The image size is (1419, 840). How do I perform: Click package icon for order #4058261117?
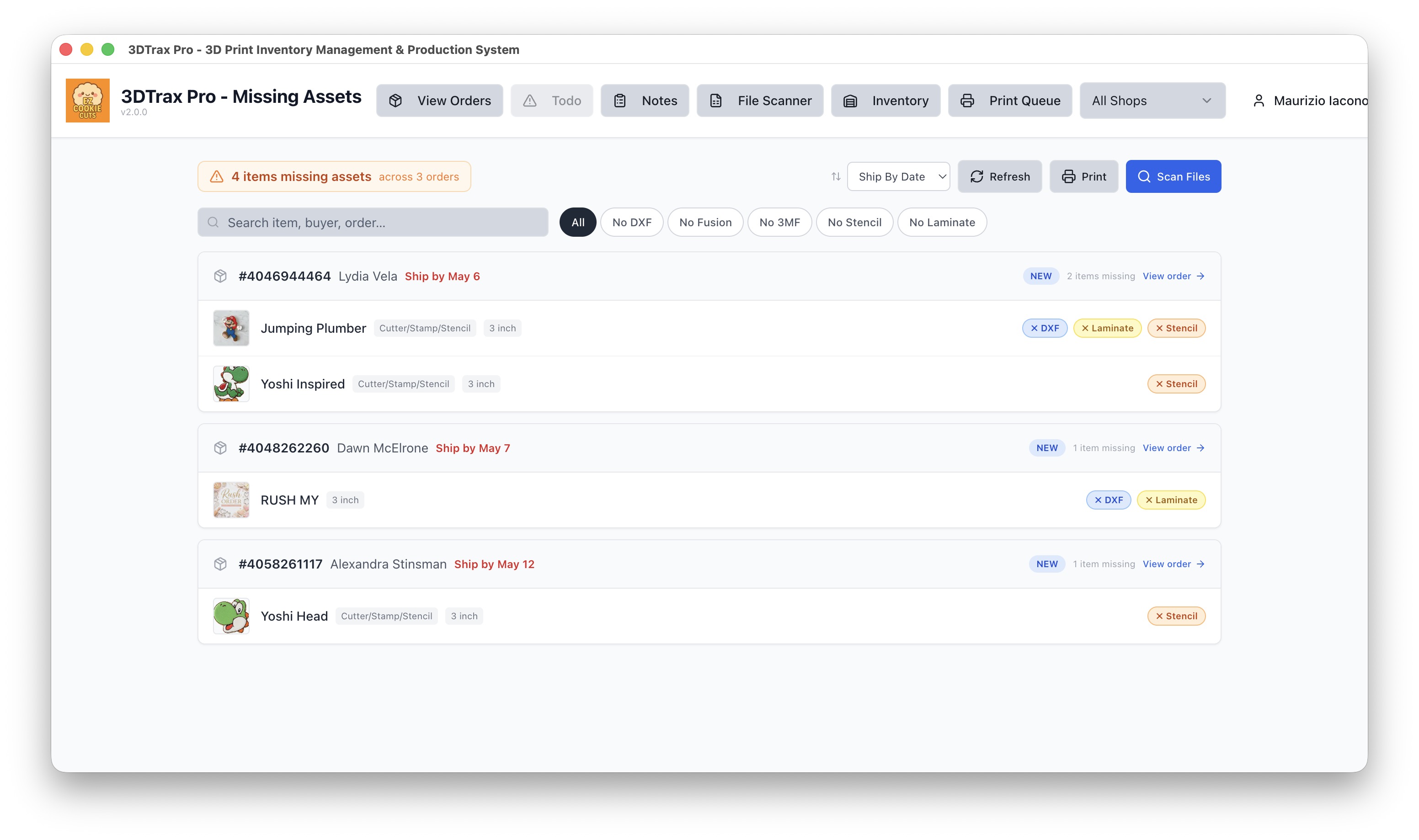coord(220,564)
